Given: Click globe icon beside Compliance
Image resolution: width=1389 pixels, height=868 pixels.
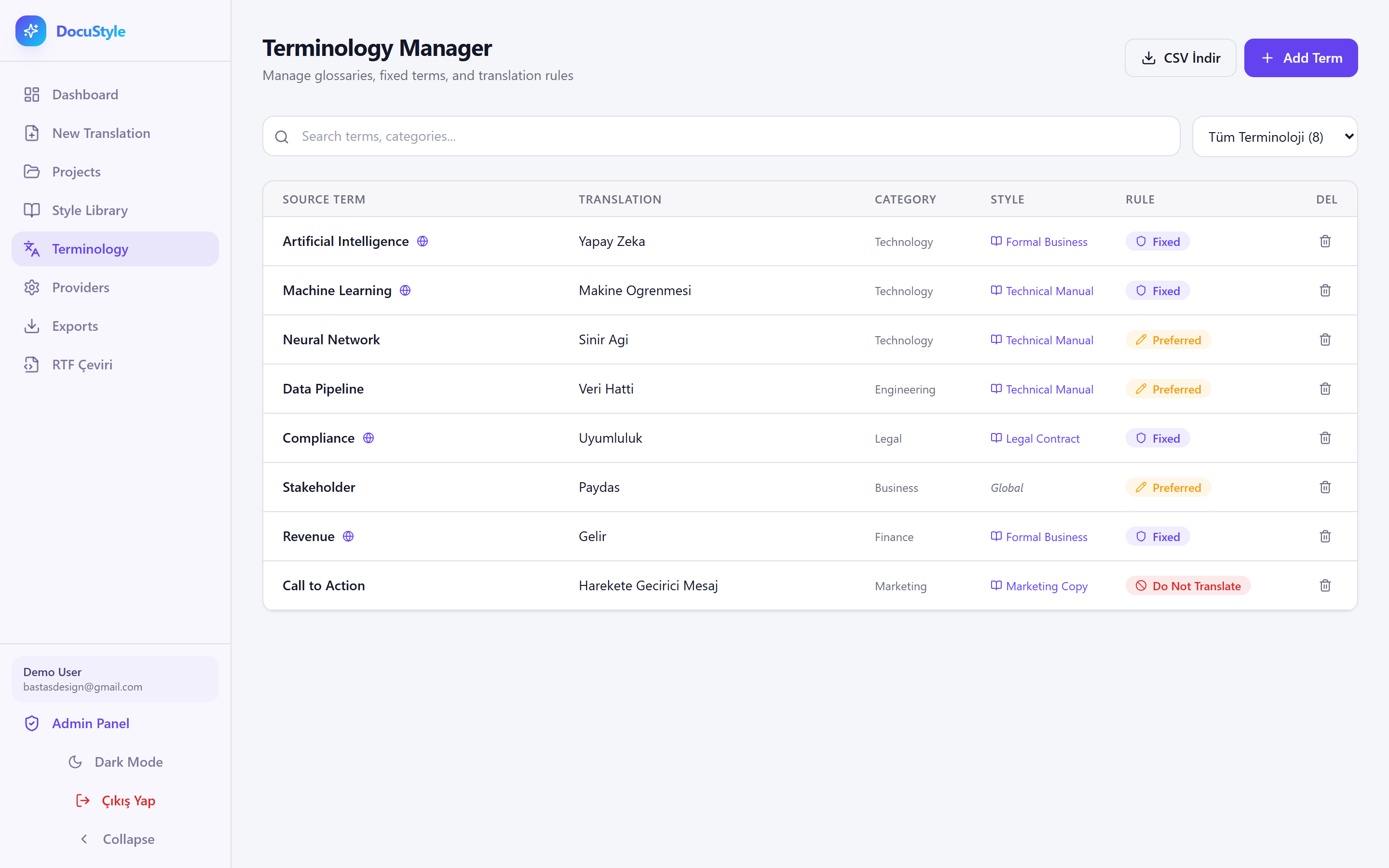Looking at the screenshot, I should 368,438.
